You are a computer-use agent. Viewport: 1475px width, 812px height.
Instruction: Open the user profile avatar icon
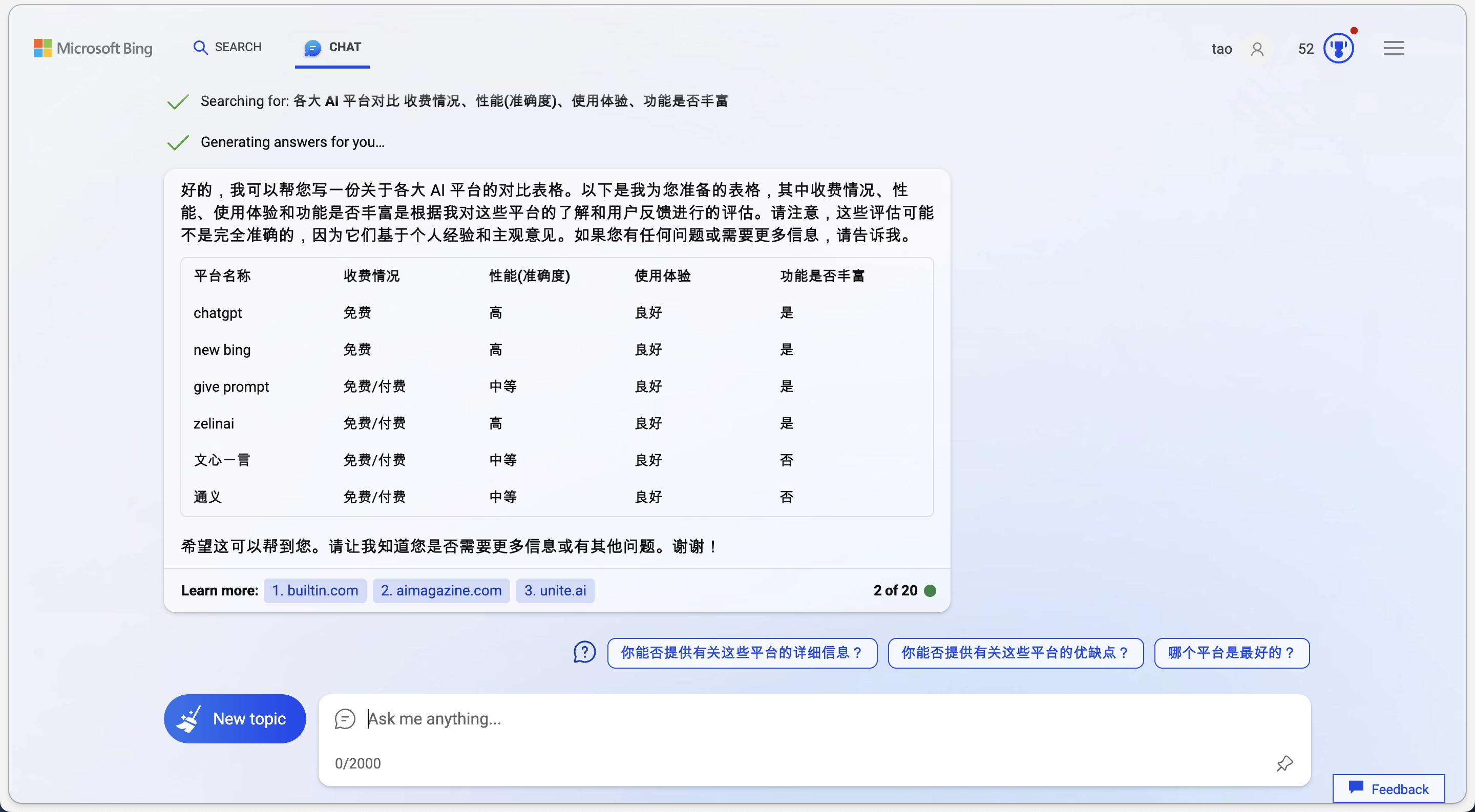pos(1257,49)
